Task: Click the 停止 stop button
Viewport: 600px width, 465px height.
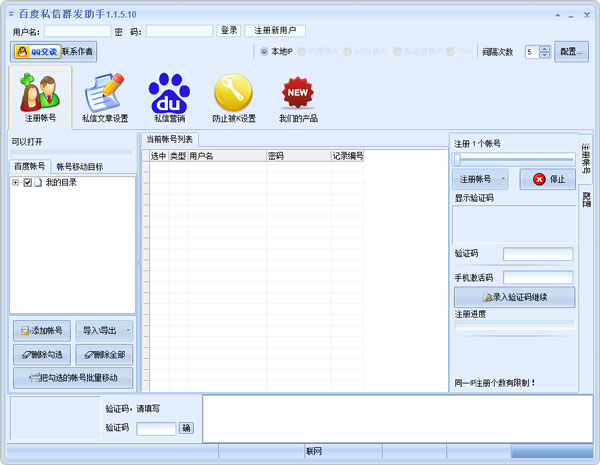Action: click(x=548, y=179)
